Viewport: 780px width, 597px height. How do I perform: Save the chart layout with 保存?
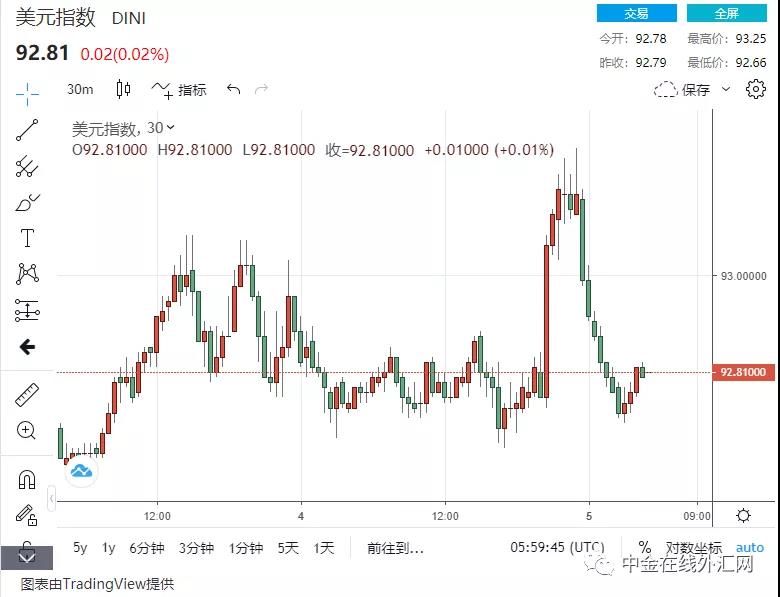click(x=682, y=90)
